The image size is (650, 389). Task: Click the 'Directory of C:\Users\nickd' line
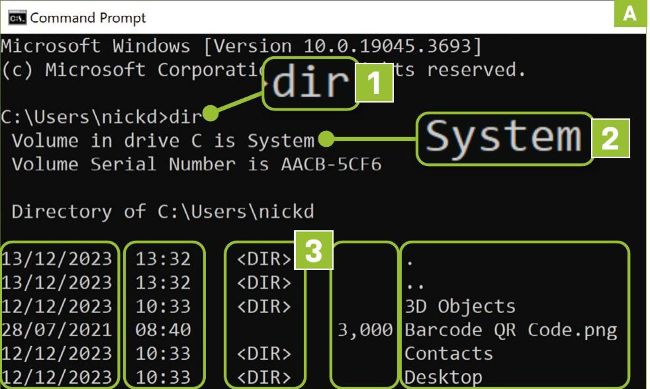pyautogui.click(x=163, y=212)
